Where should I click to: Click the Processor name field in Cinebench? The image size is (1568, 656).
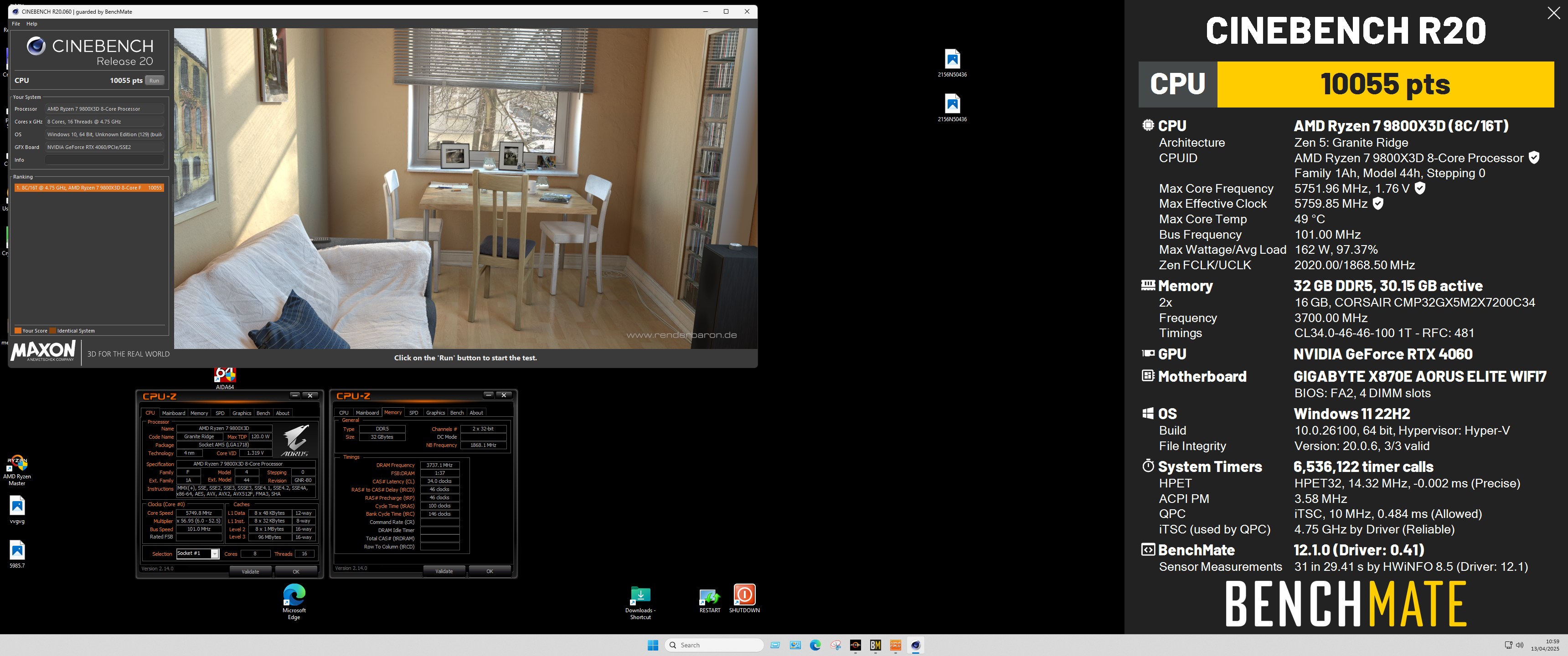104,109
